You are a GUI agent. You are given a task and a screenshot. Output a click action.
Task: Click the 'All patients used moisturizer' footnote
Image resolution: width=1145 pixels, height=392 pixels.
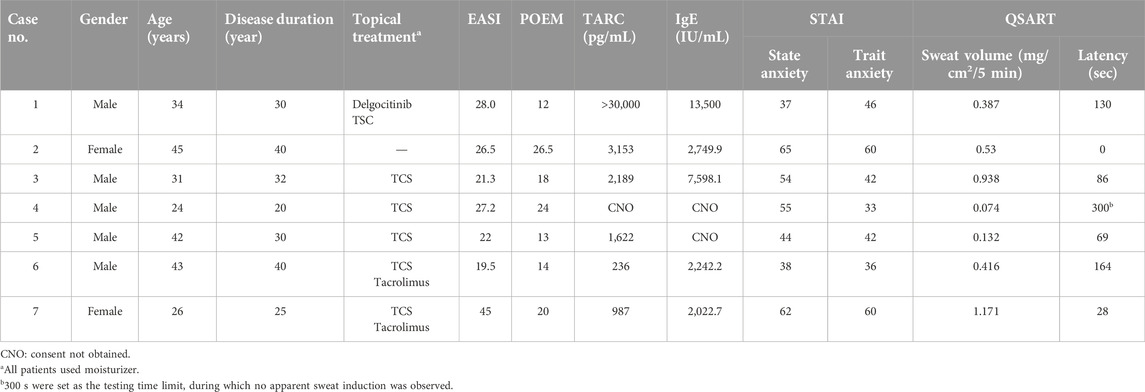tap(68, 369)
